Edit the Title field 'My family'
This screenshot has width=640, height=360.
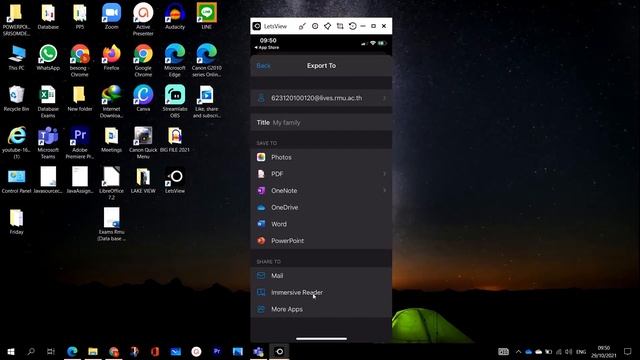pyautogui.click(x=321, y=122)
